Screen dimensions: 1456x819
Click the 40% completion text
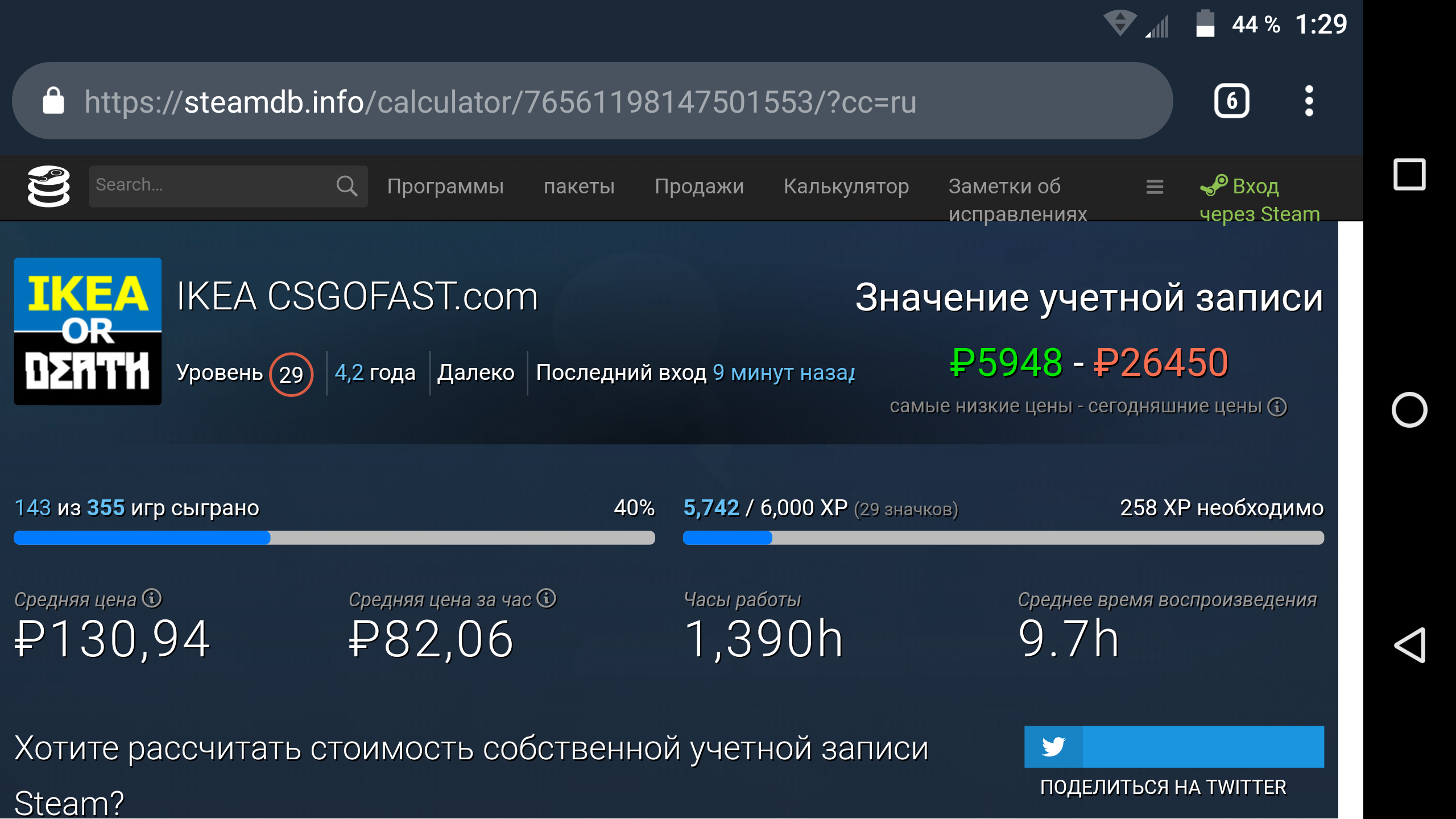[634, 508]
